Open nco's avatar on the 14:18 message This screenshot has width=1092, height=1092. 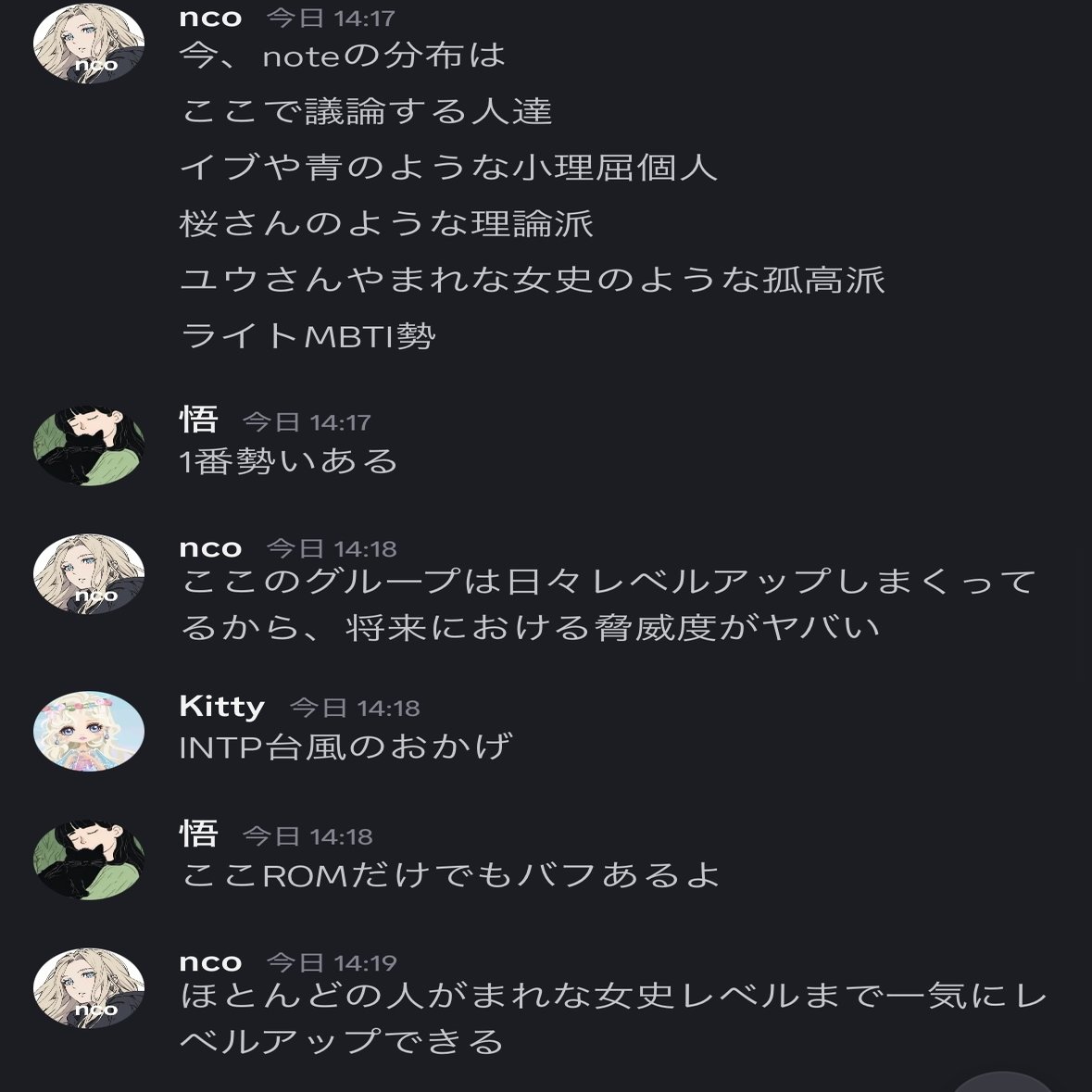tap(89, 574)
